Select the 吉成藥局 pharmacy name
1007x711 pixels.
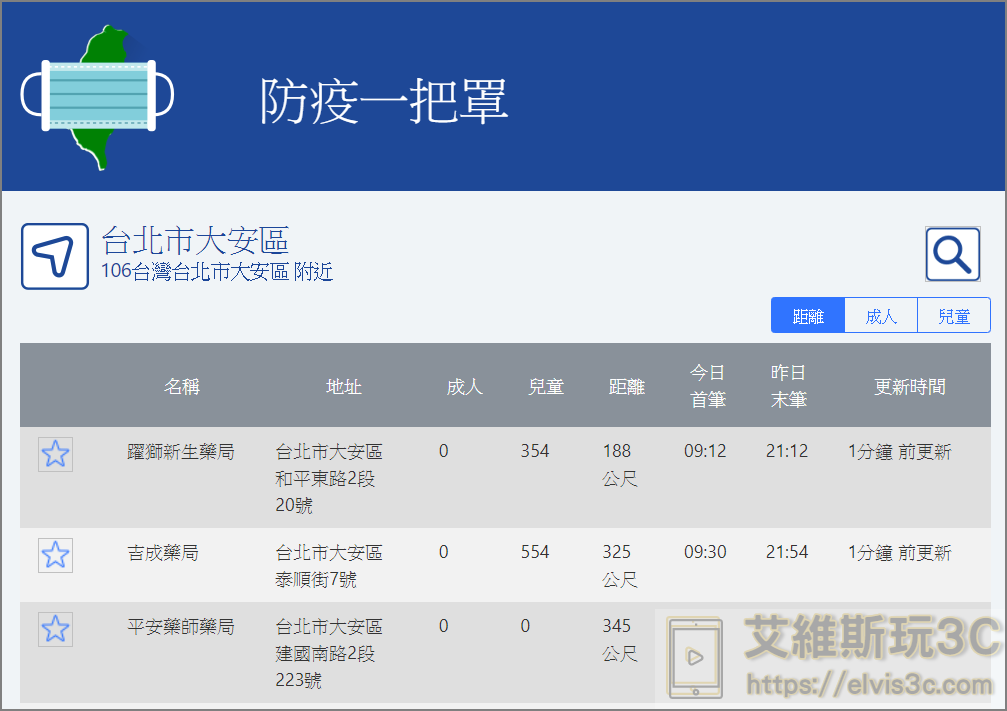click(x=163, y=553)
